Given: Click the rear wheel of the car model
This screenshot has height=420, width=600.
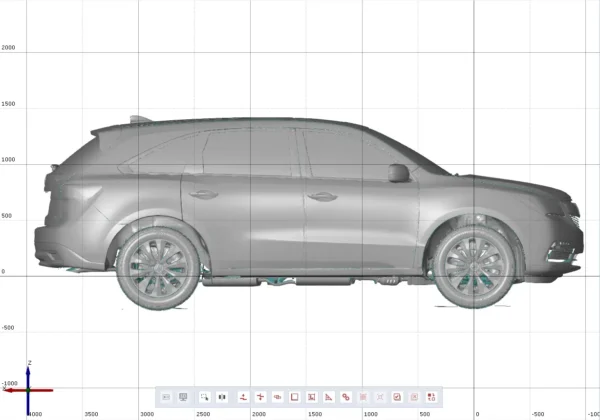Looking at the screenshot, I should click(158, 267).
